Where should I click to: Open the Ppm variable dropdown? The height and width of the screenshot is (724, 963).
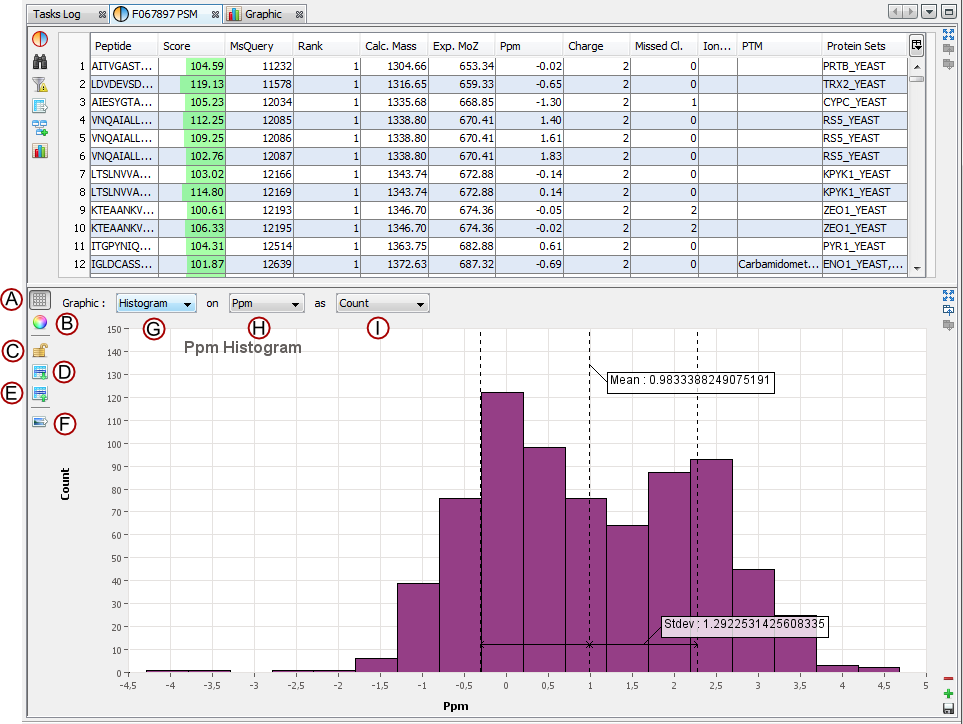[266, 303]
